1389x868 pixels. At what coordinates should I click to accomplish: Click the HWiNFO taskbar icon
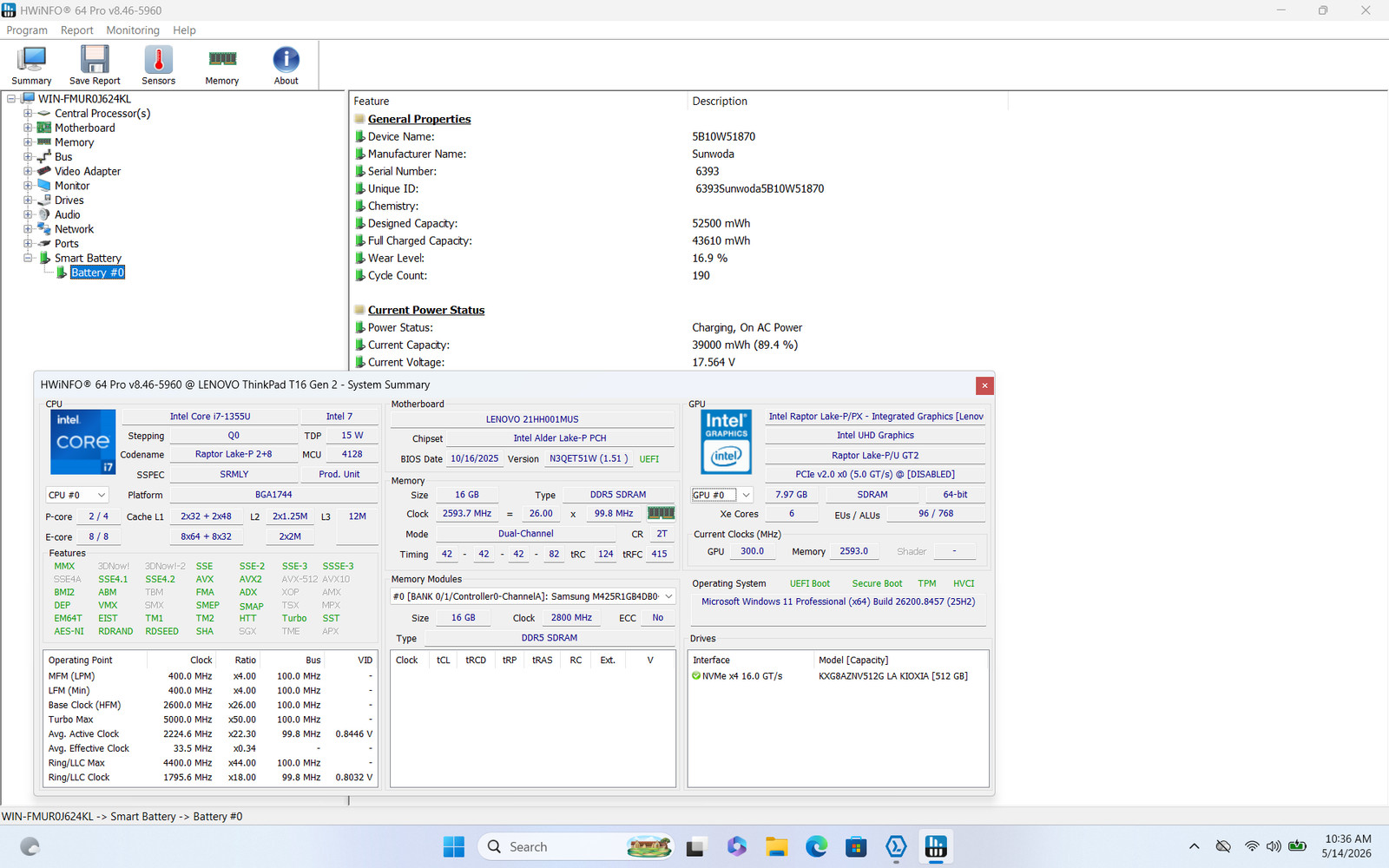click(936, 846)
